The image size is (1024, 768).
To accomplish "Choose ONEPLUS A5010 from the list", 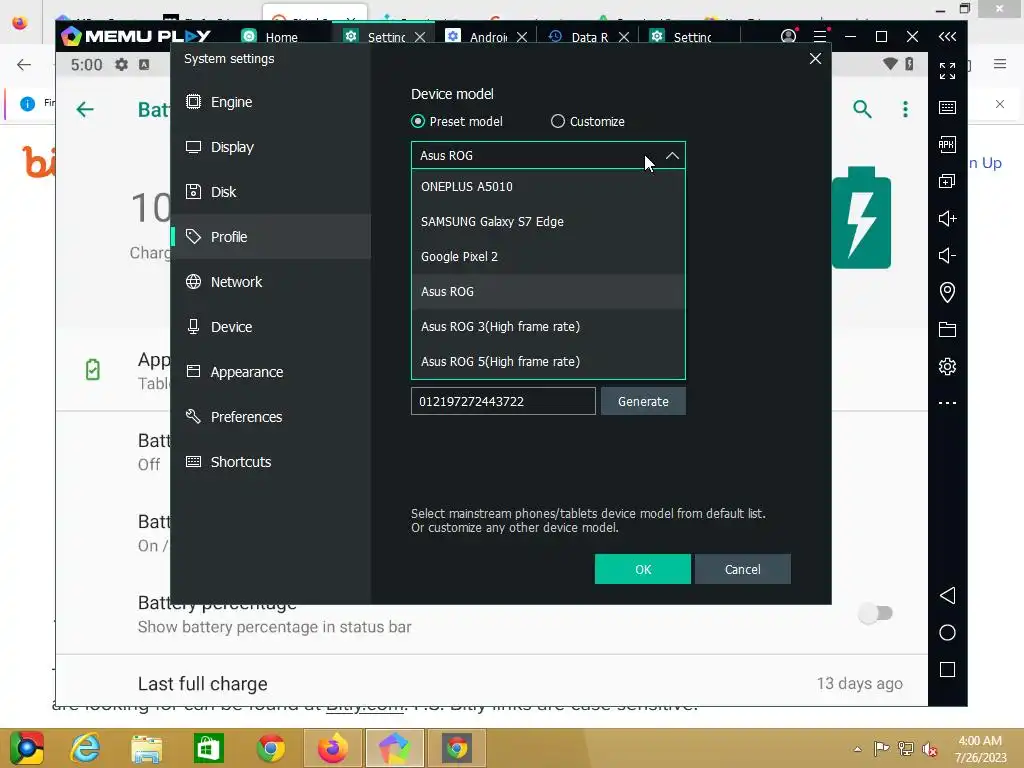I will (x=548, y=187).
